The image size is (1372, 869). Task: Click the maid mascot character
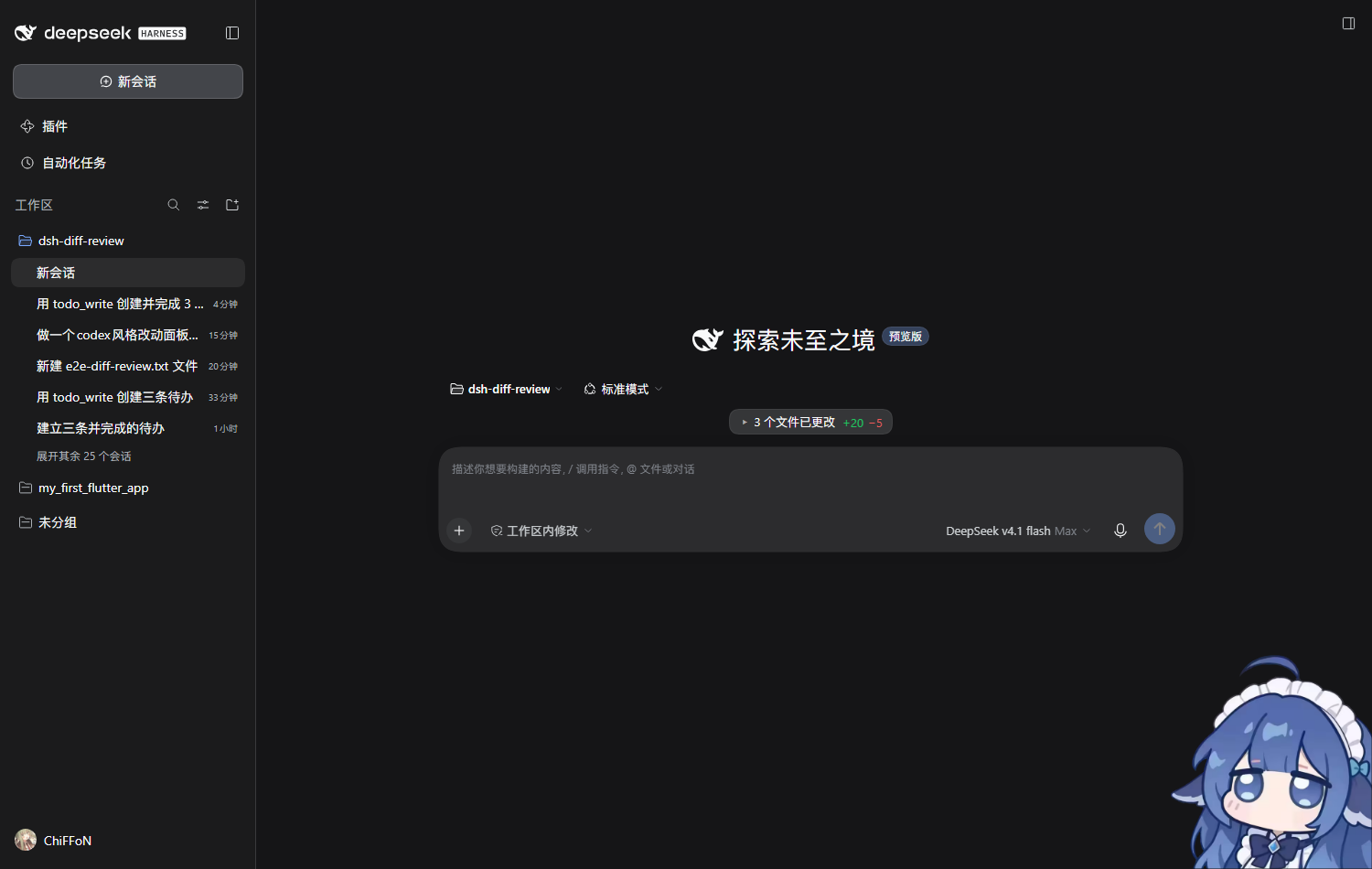click(x=1273, y=764)
